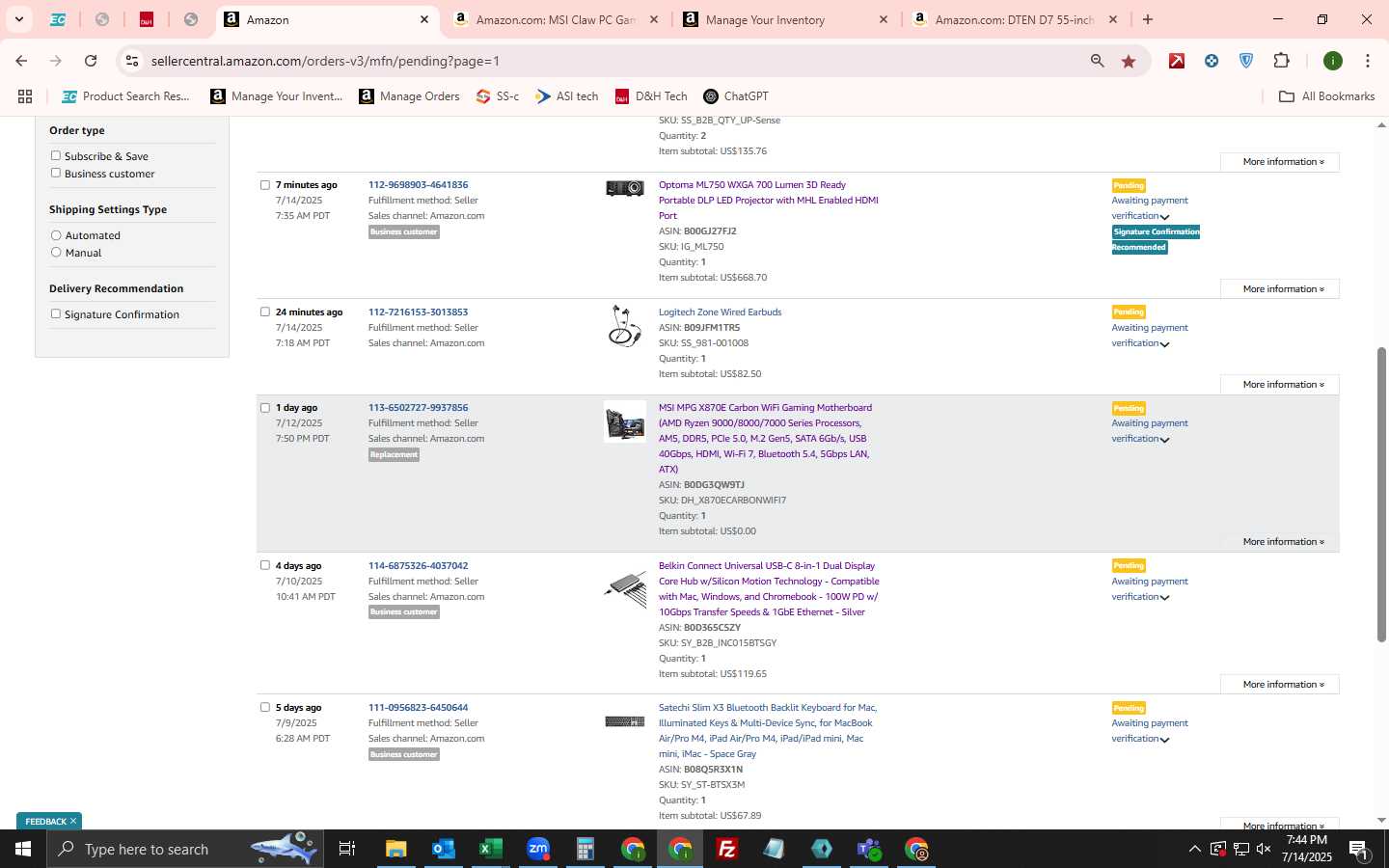Check the box for order 112-9698903-4641836

(265, 184)
